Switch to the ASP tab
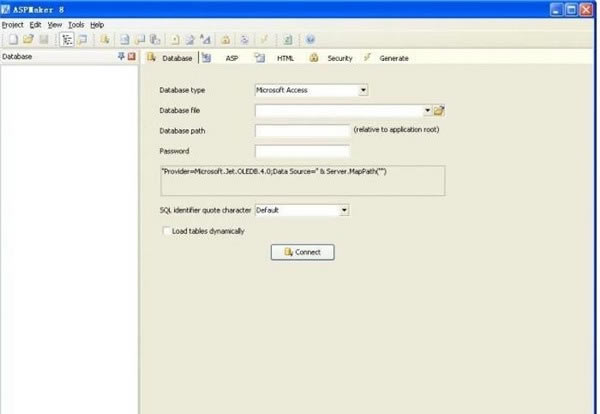600x414 pixels. [220, 58]
